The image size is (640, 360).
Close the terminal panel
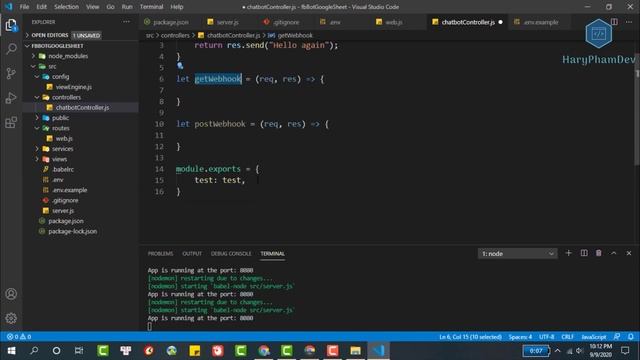[629, 253]
